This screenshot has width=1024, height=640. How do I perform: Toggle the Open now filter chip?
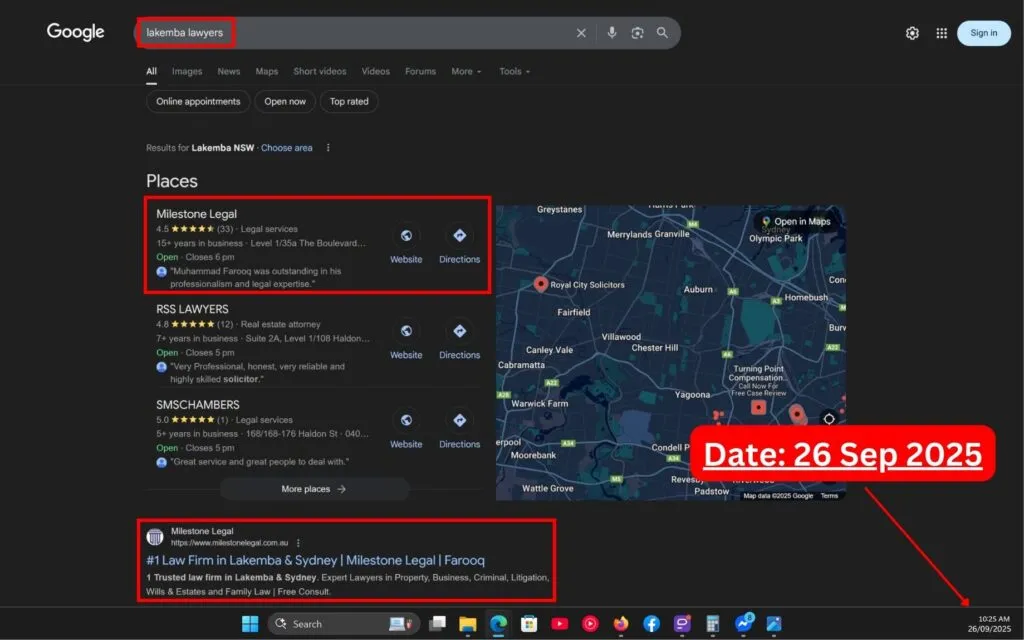285,101
